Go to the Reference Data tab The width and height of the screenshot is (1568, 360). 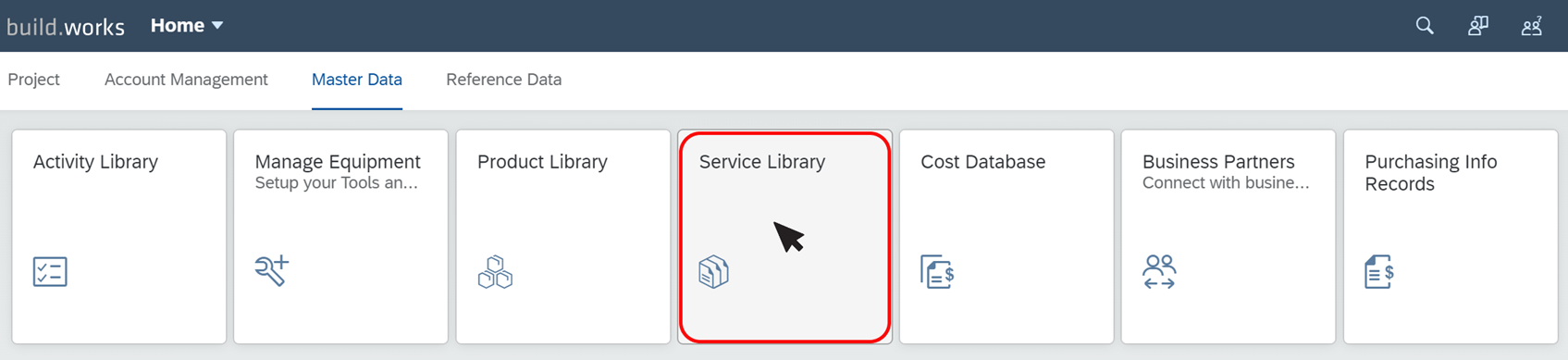click(x=504, y=80)
